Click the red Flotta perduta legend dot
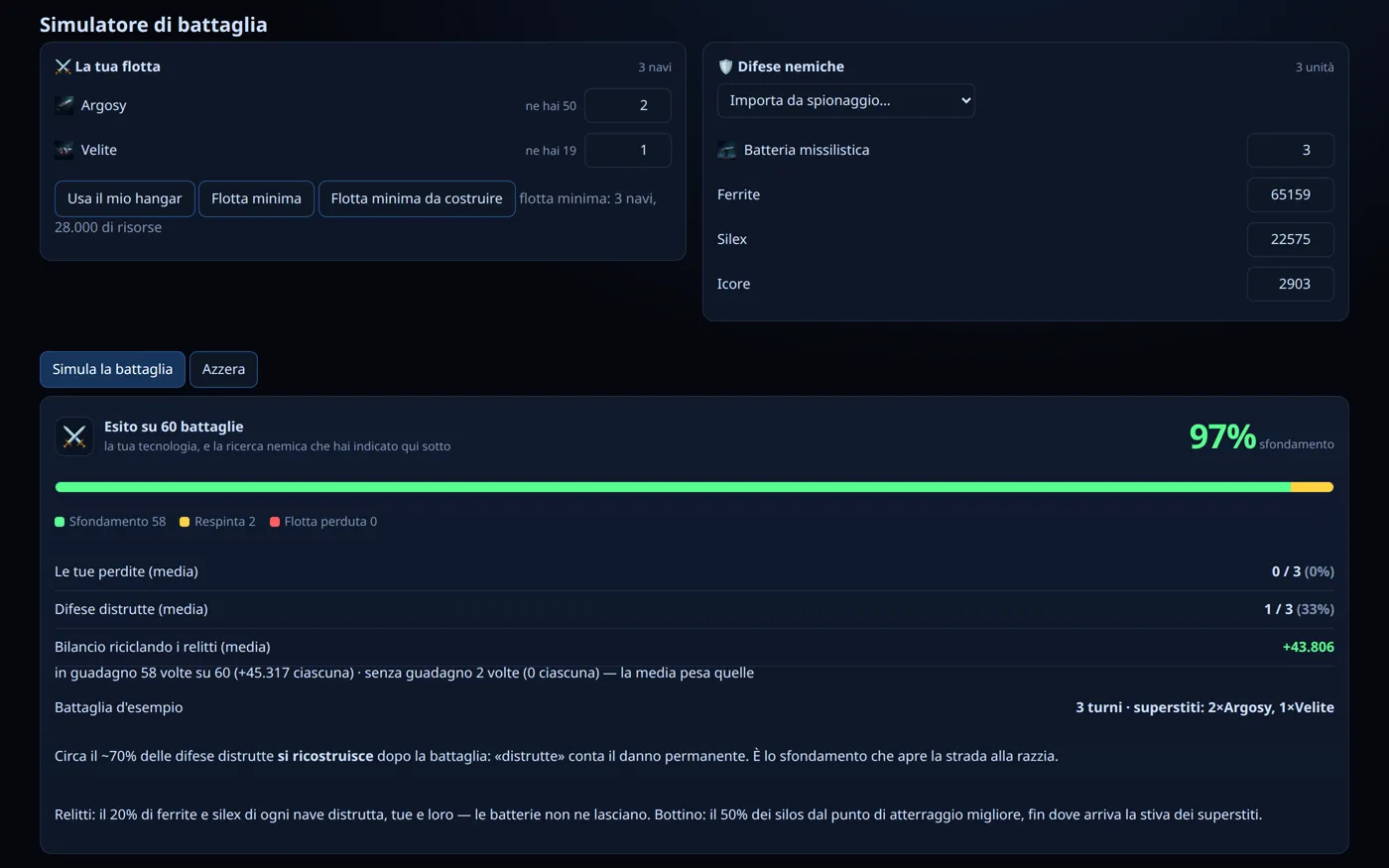Screen dimensions: 1389x868 [275, 522]
